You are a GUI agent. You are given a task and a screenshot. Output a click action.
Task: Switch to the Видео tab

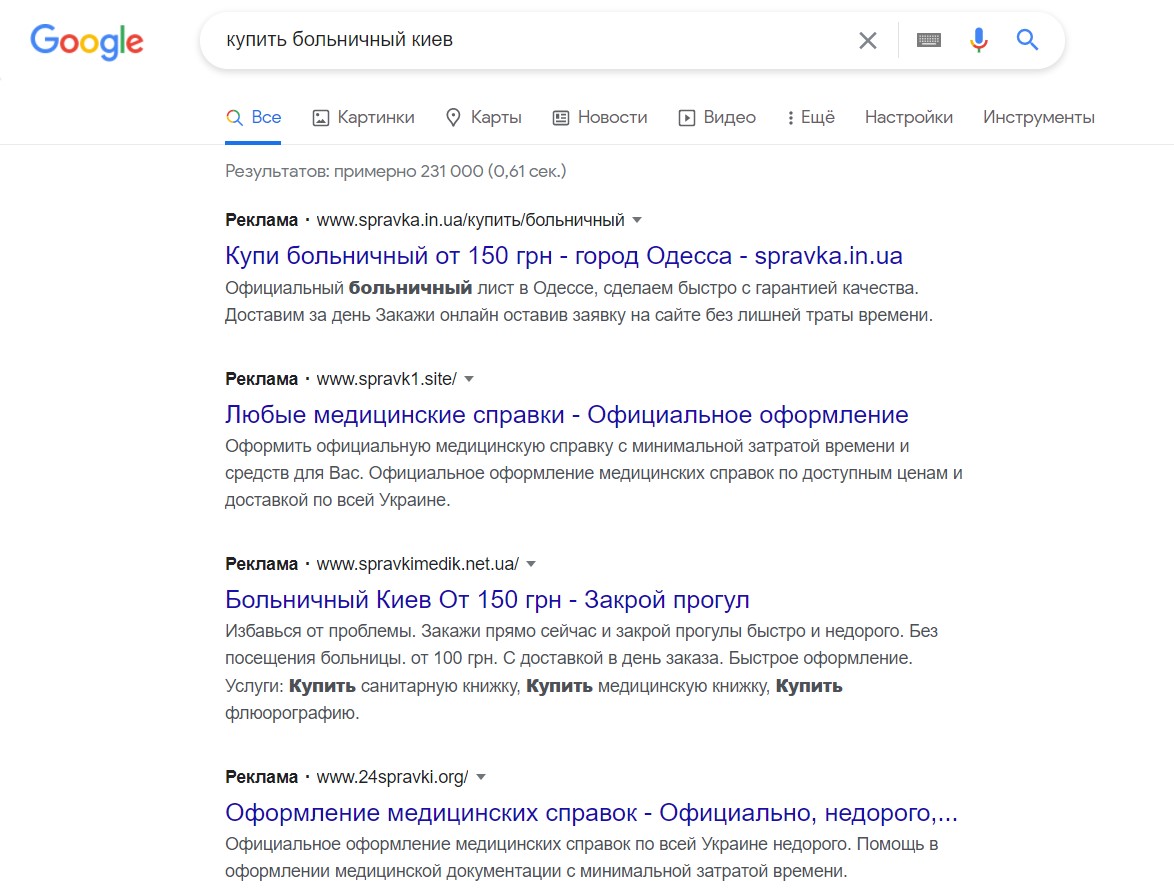(x=717, y=118)
